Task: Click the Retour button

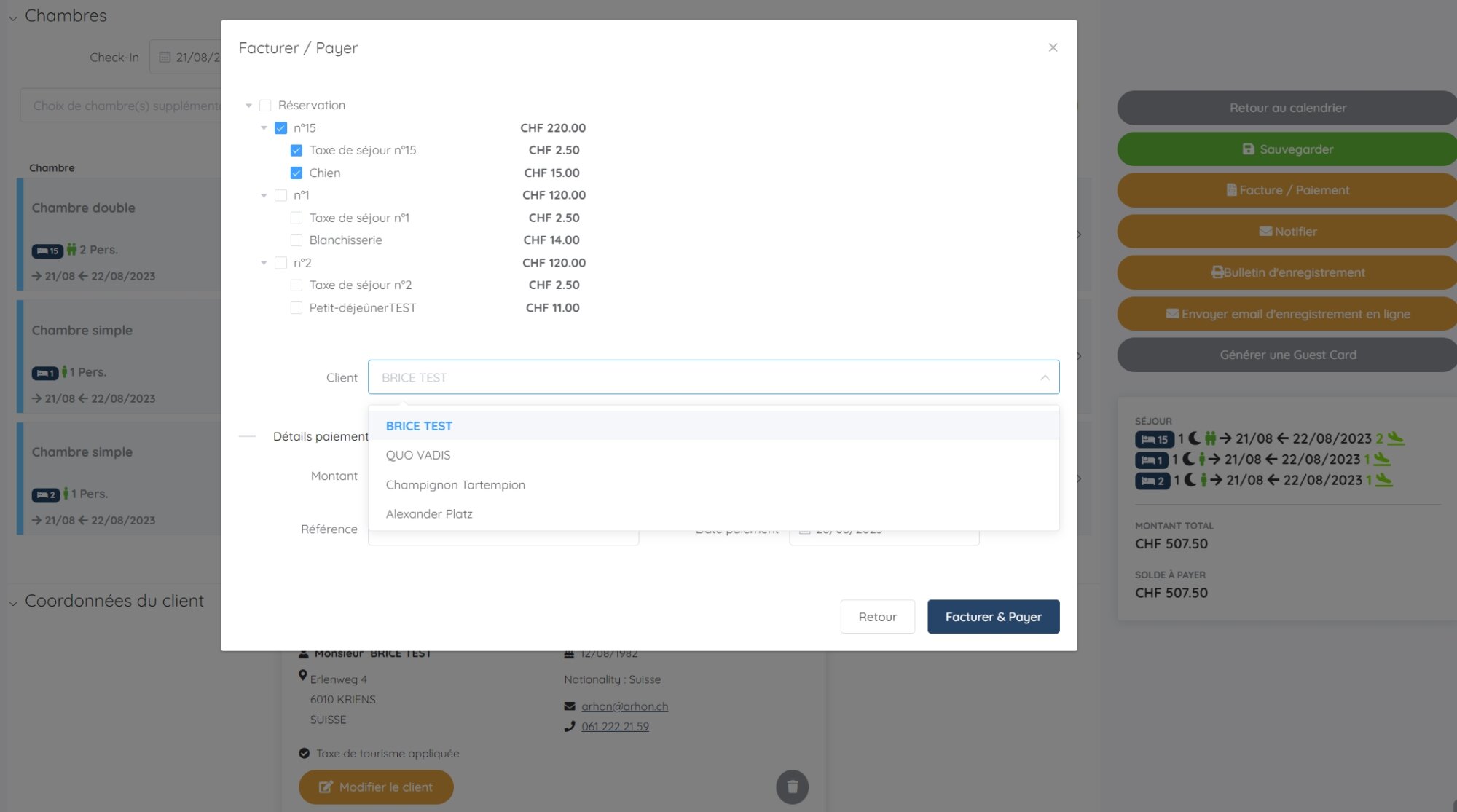Action: 877,617
